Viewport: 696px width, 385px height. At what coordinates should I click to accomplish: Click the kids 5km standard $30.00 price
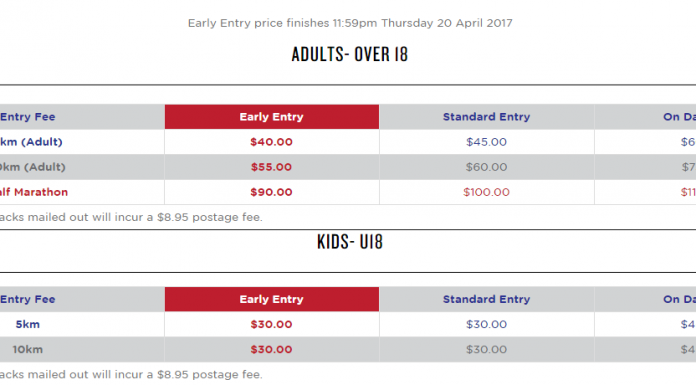pos(486,325)
